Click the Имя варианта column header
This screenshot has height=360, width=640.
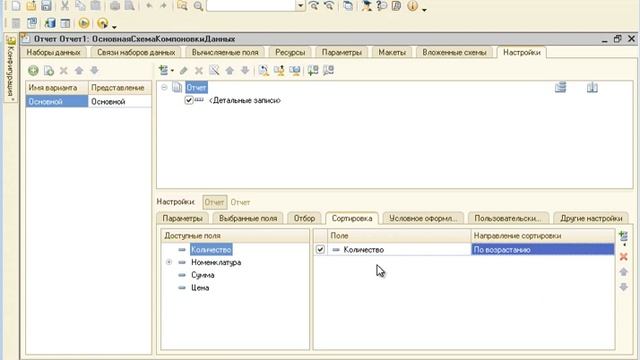(x=57, y=88)
